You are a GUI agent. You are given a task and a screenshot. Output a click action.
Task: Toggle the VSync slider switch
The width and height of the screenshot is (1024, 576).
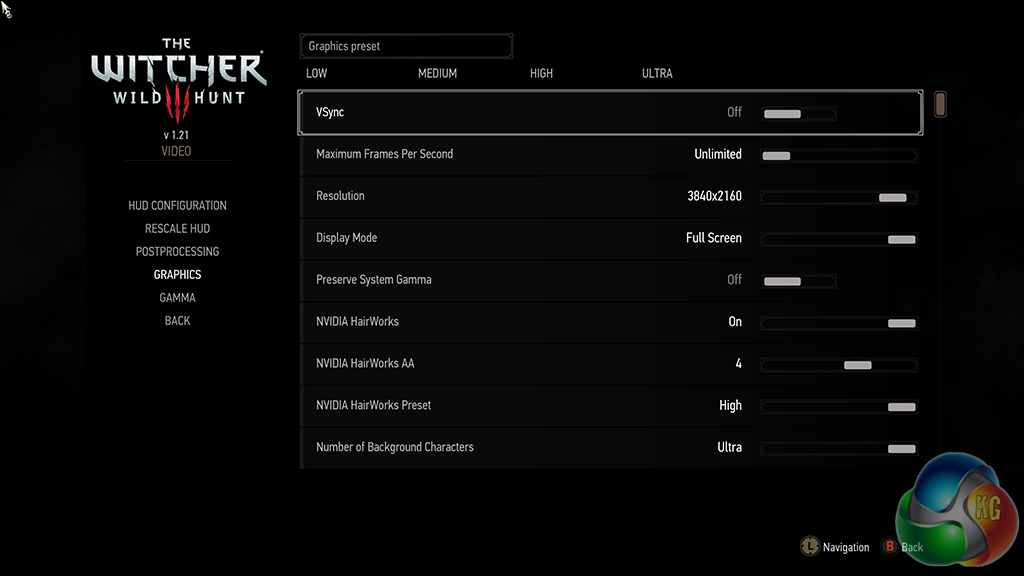click(x=799, y=114)
